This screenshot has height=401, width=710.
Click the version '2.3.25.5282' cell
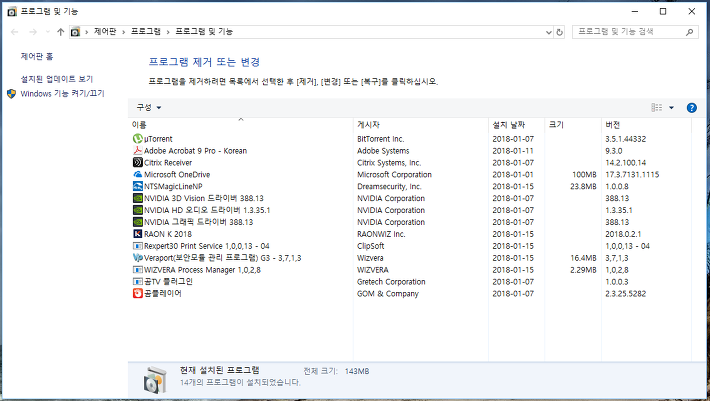(625, 293)
